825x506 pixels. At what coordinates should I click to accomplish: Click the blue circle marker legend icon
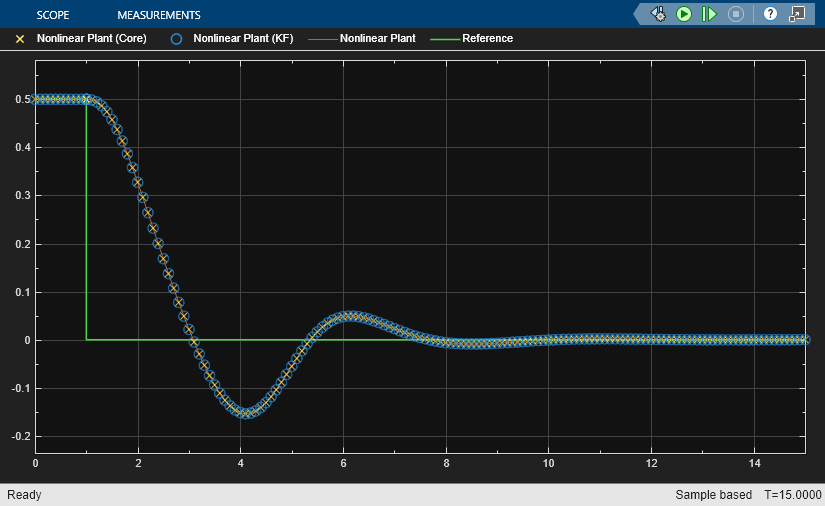coord(176,39)
